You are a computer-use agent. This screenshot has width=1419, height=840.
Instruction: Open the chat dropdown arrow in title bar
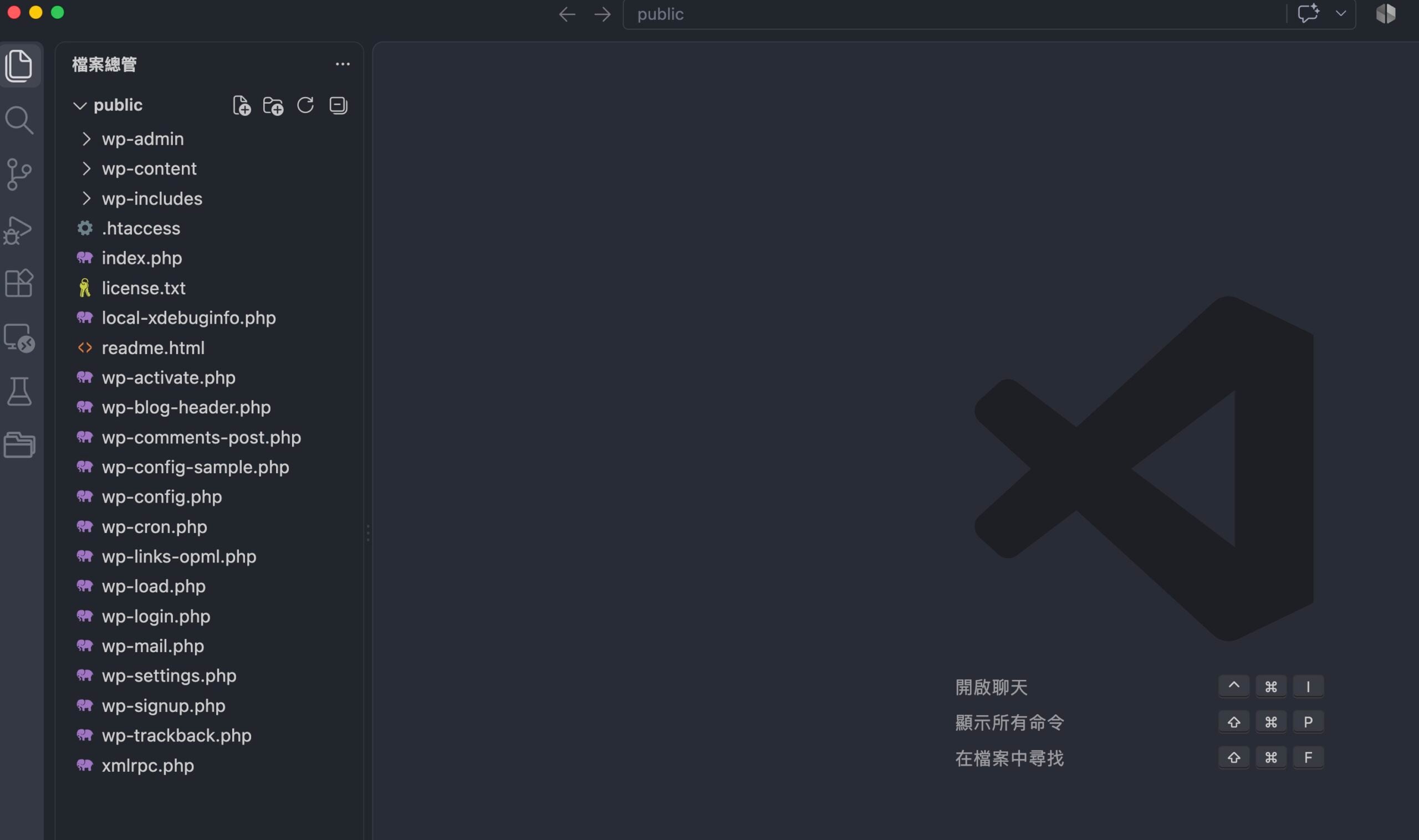click(x=1341, y=14)
